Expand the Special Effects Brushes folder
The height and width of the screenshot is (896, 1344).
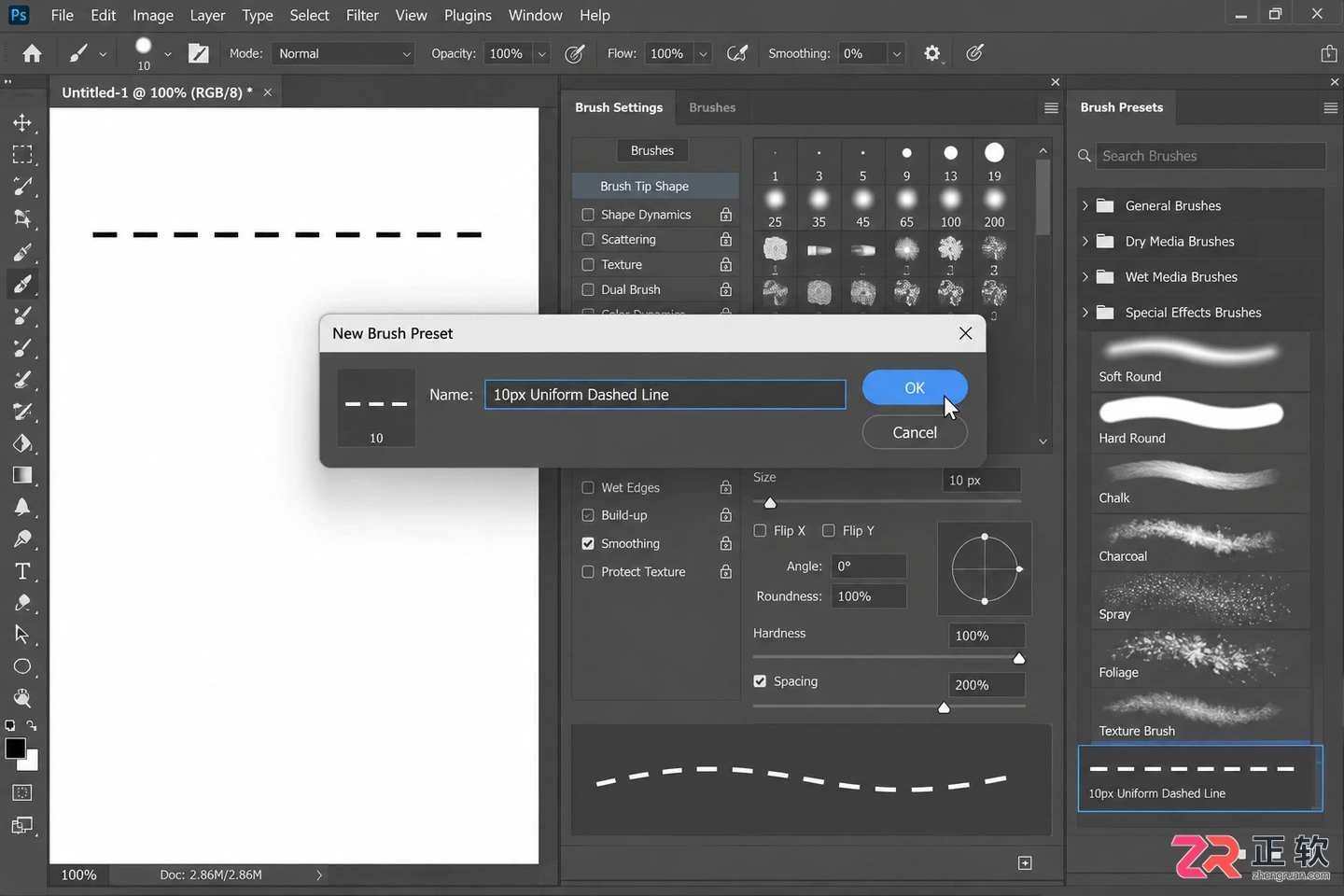(1085, 313)
